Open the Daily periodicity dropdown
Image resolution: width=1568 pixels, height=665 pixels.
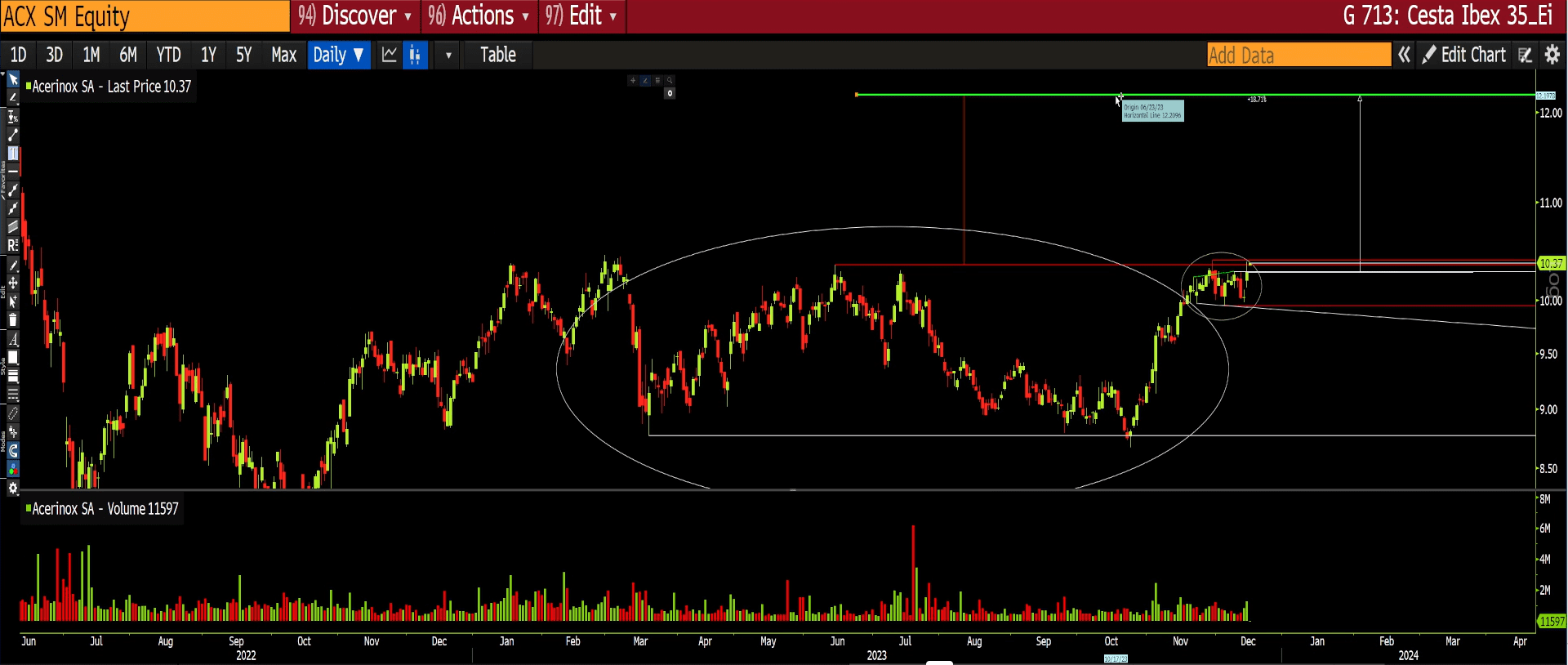pos(339,55)
